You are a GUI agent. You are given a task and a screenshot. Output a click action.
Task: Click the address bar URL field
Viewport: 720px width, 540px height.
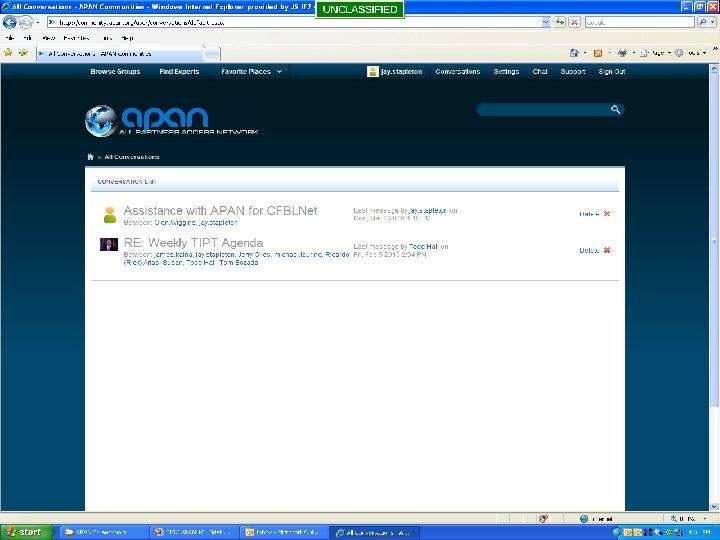click(x=294, y=22)
